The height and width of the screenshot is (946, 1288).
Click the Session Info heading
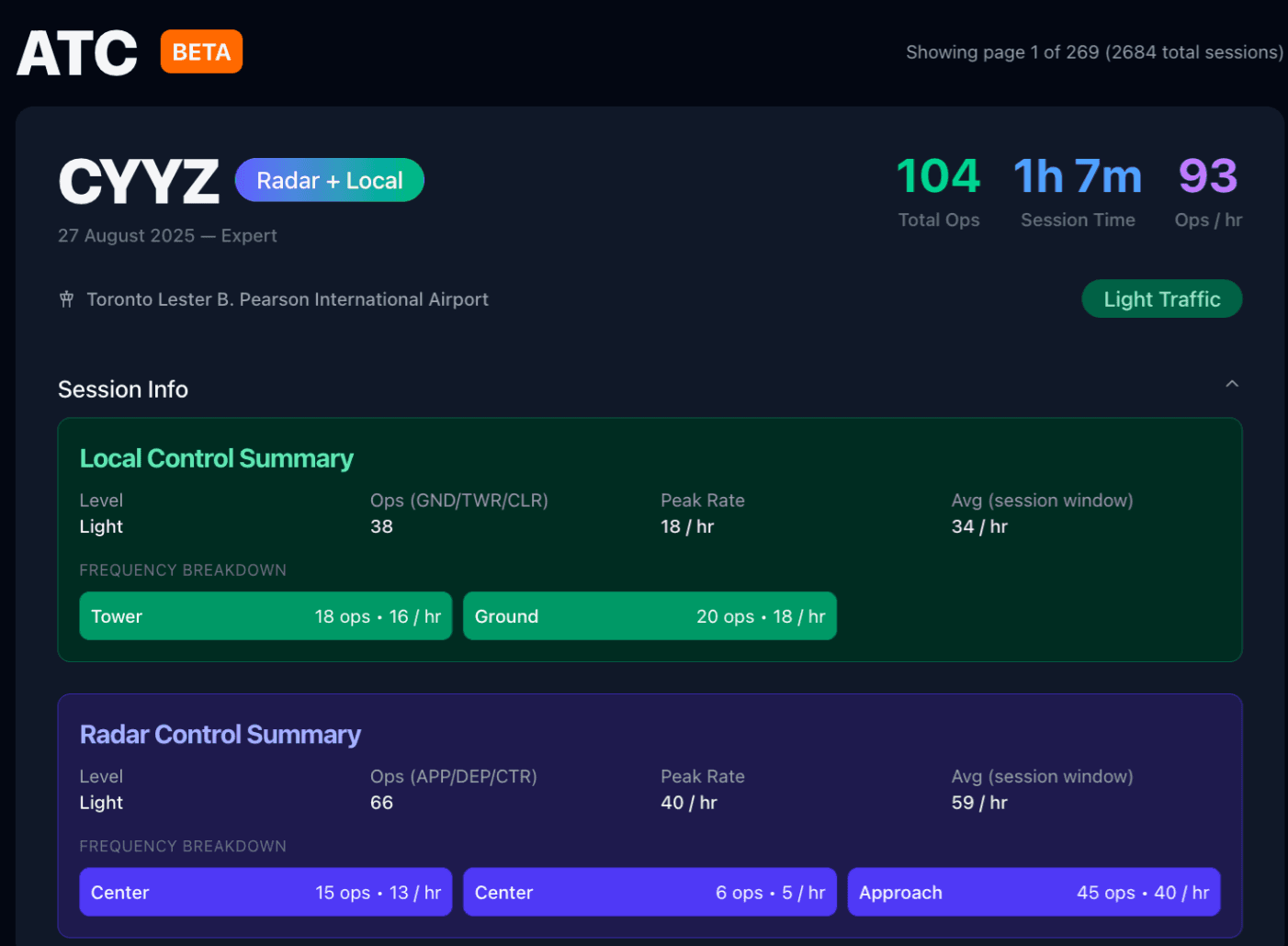pyautogui.click(x=123, y=389)
